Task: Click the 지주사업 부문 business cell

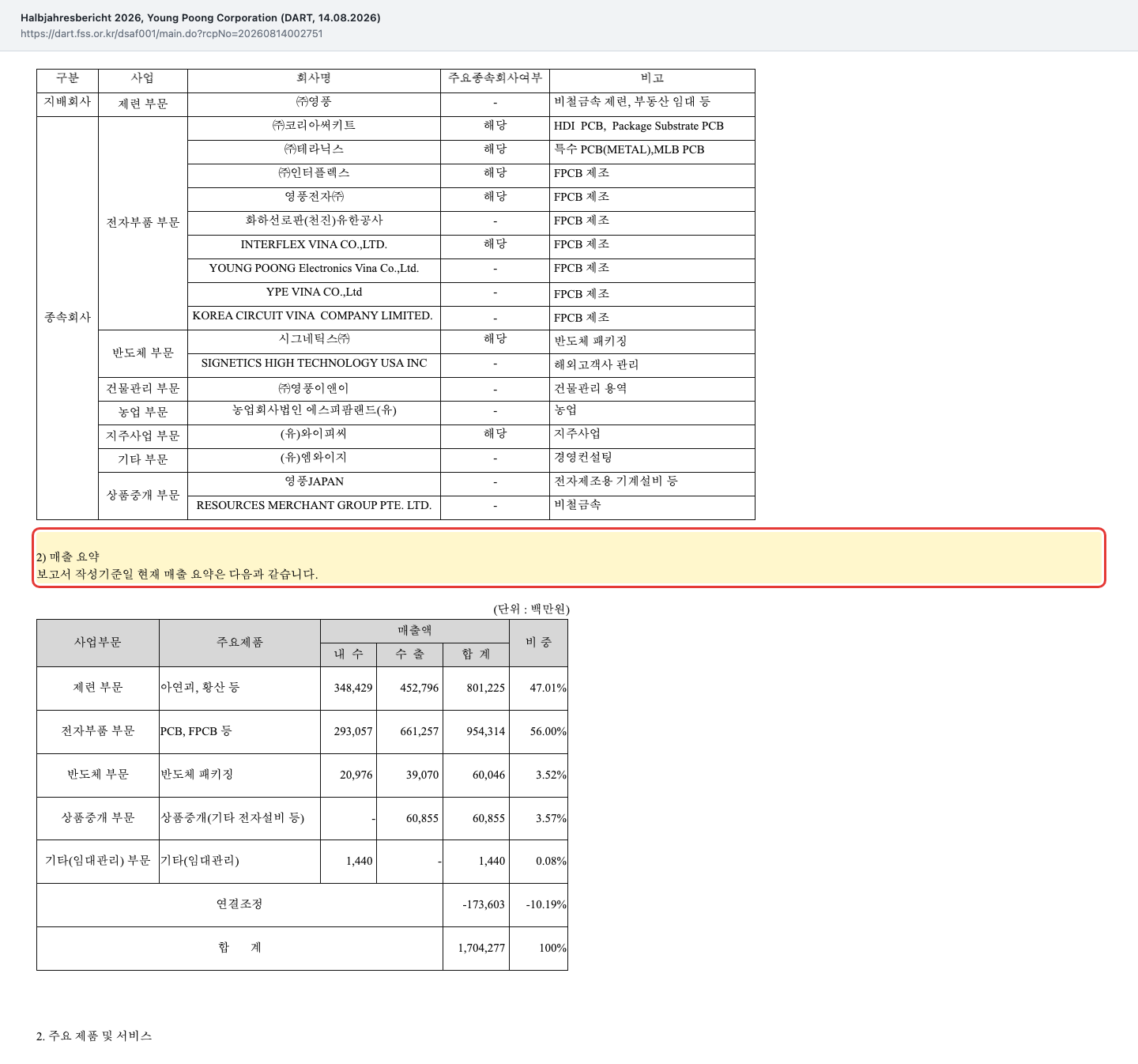Action: coord(143,436)
